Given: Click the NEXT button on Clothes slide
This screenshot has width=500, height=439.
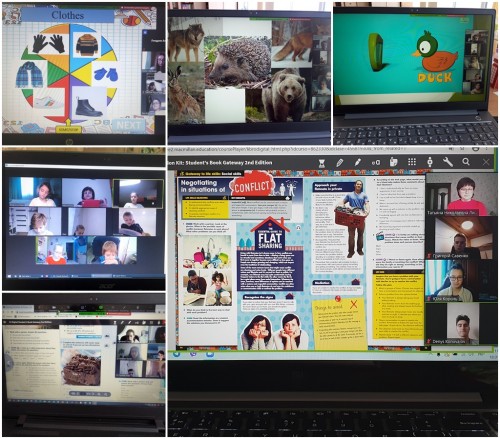Looking at the screenshot, I should tap(129, 125).
